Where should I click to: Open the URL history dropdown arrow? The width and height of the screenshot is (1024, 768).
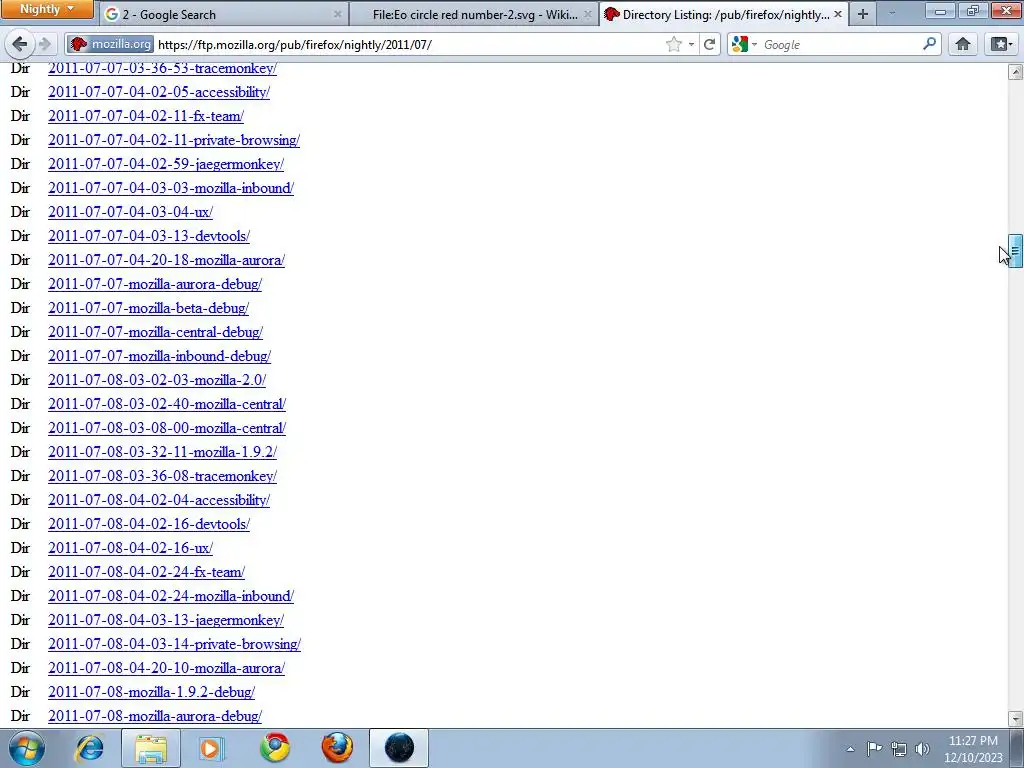(691, 44)
